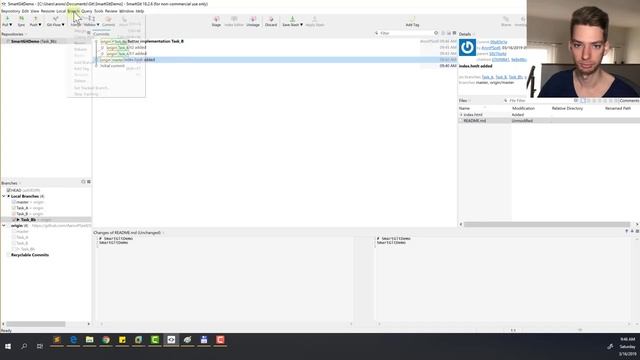Image resolution: width=640 pixels, height=360 pixels.
Task: Click the Discard toolbar icon
Action: pos(271,19)
